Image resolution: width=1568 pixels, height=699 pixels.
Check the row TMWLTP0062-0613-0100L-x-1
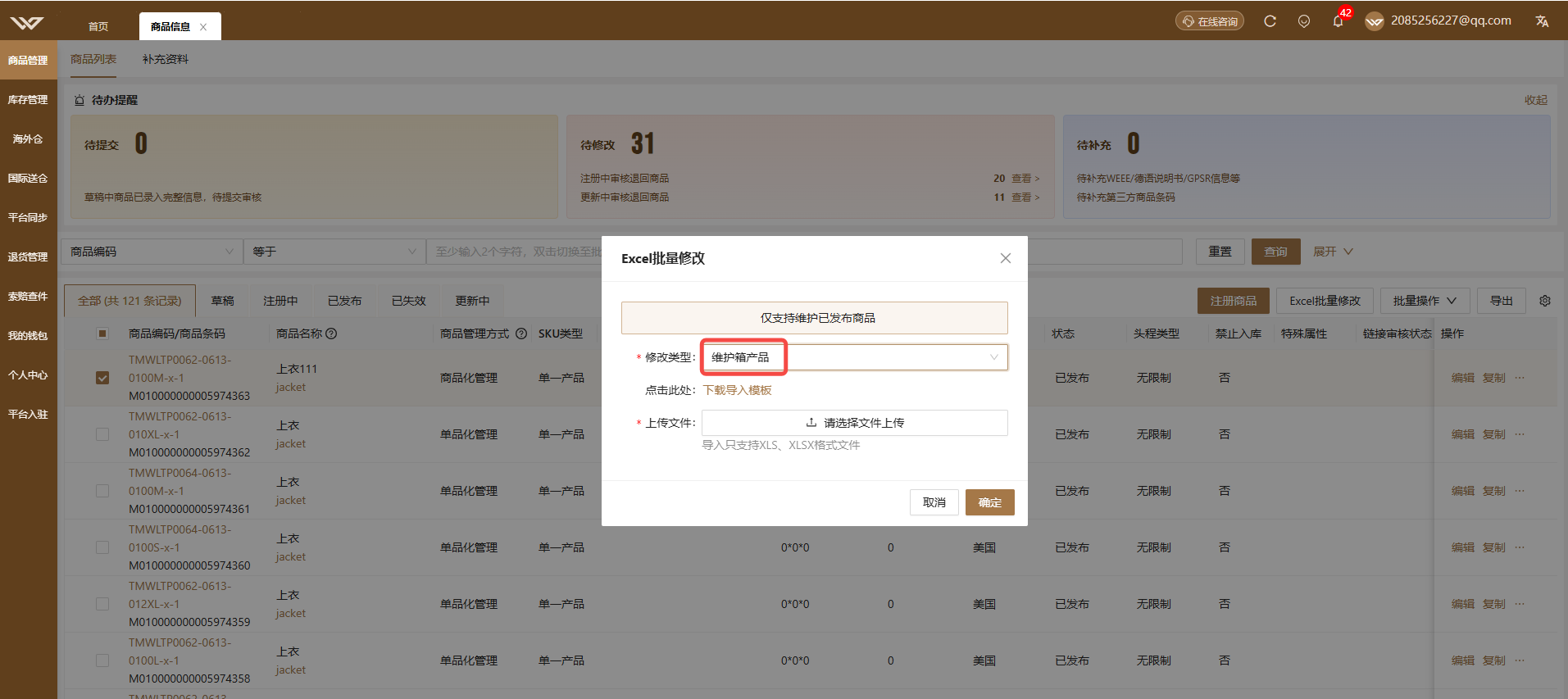102,660
